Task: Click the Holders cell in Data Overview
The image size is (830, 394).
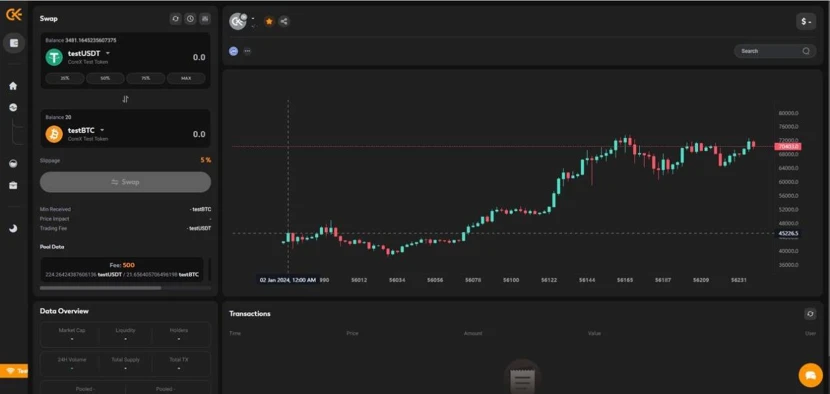Action: [179, 335]
